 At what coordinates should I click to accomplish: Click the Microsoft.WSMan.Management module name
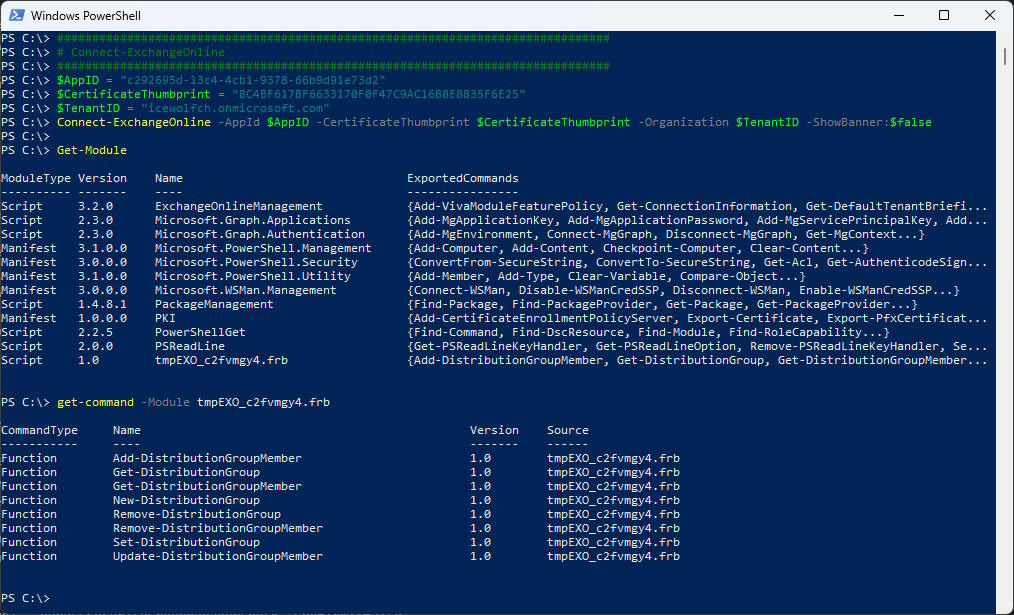[x=246, y=290]
